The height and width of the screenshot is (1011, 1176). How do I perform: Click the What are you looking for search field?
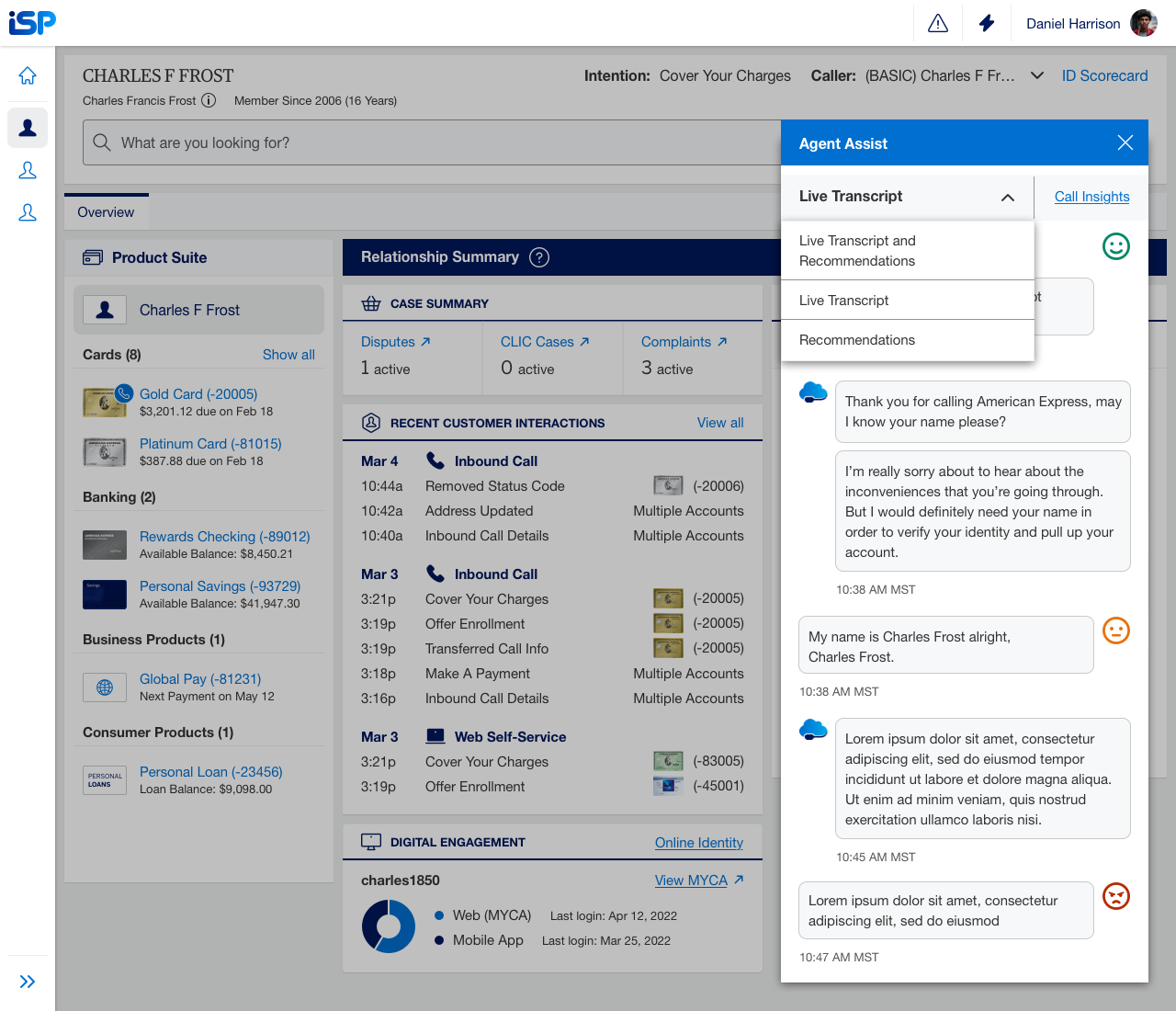[432, 142]
